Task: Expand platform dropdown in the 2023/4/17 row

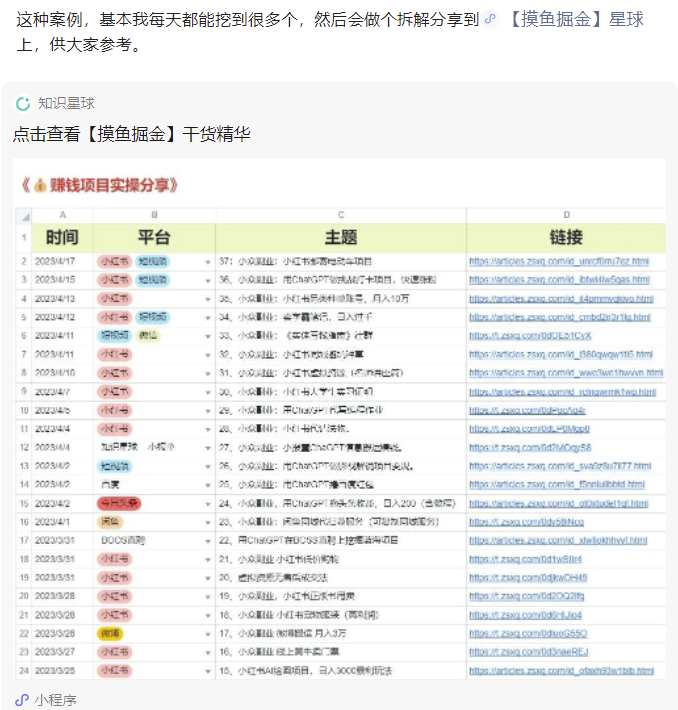Action: (x=208, y=262)
